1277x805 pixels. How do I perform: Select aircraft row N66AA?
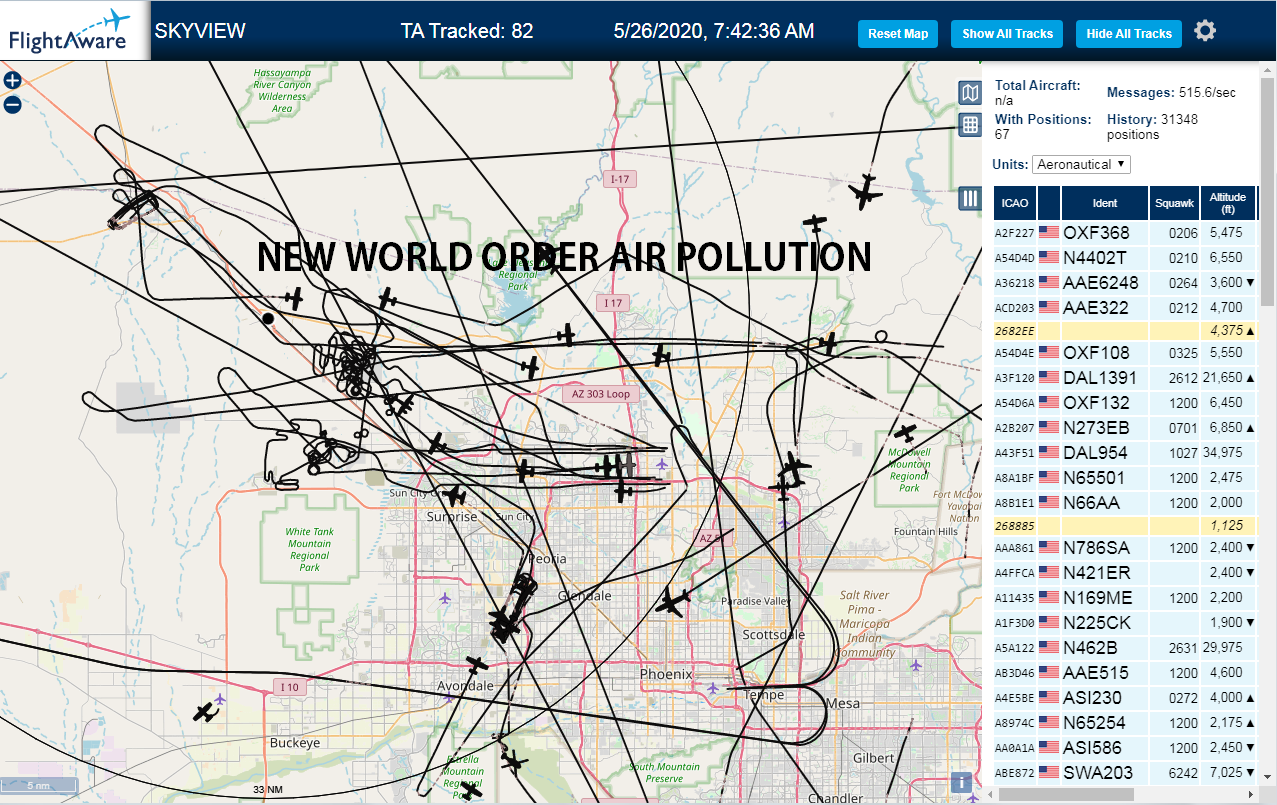[x=1124, y=503]
